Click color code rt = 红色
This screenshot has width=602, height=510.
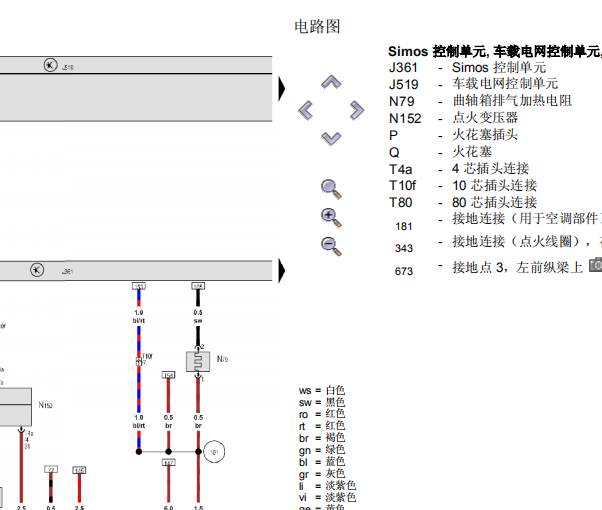pos(322,426)
